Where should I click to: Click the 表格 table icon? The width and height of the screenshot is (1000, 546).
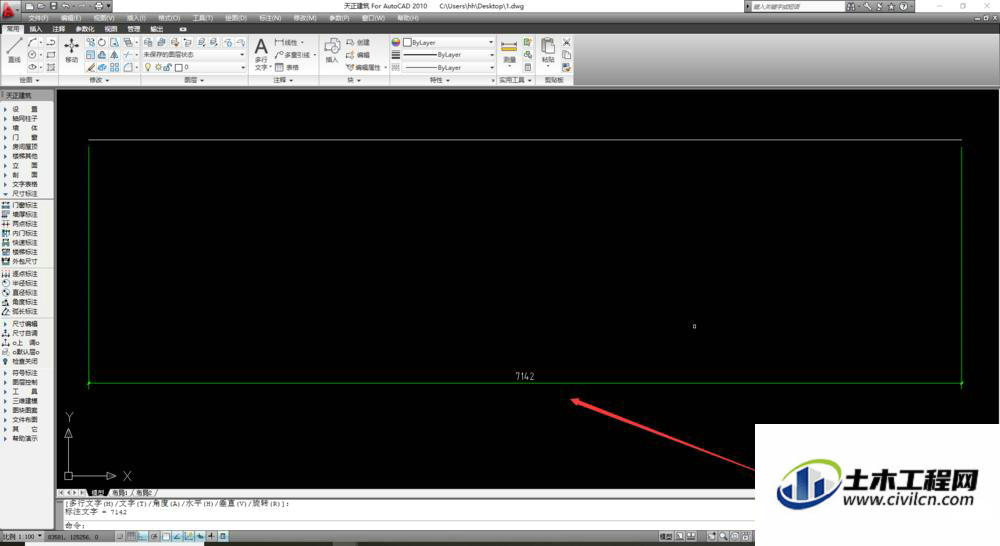(279, 67)
